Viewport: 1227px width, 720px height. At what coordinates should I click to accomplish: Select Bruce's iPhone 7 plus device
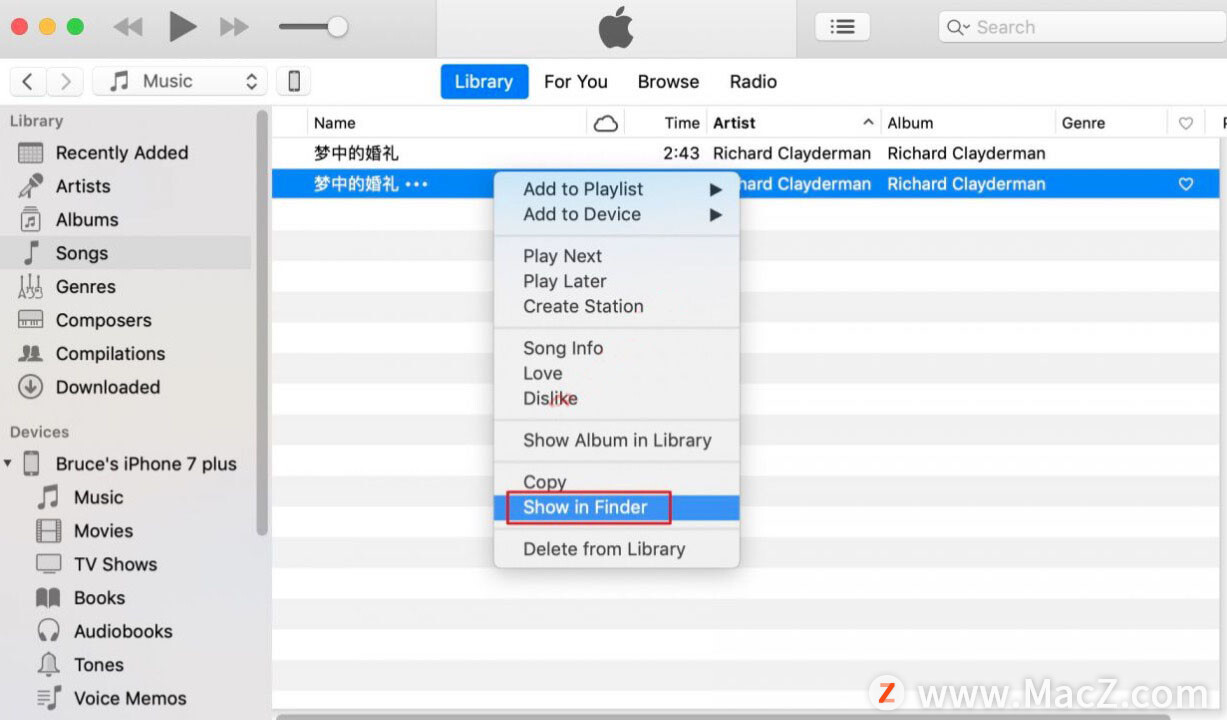[146, 464]
